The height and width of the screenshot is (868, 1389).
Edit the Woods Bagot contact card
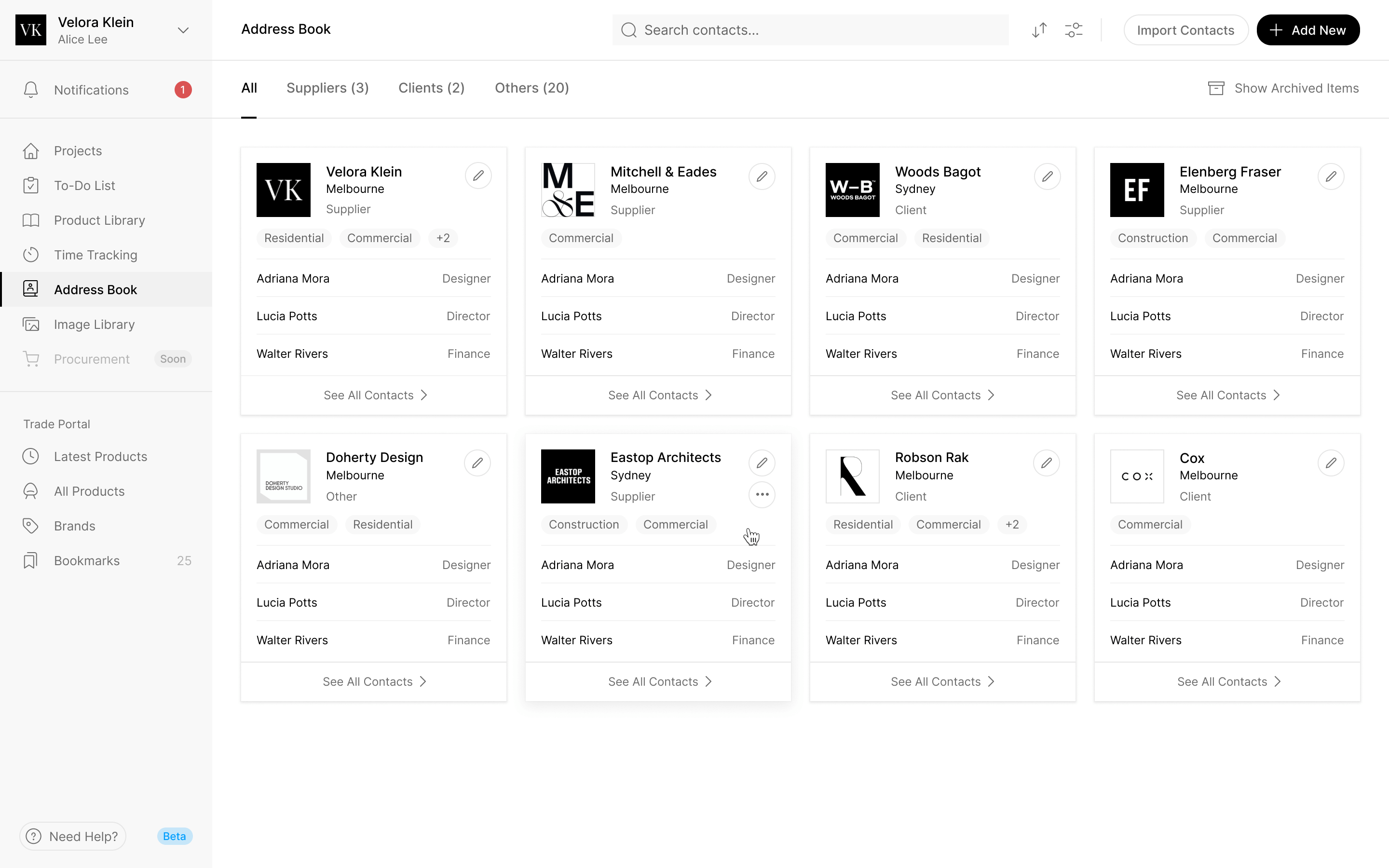(x=1047, y=176)
